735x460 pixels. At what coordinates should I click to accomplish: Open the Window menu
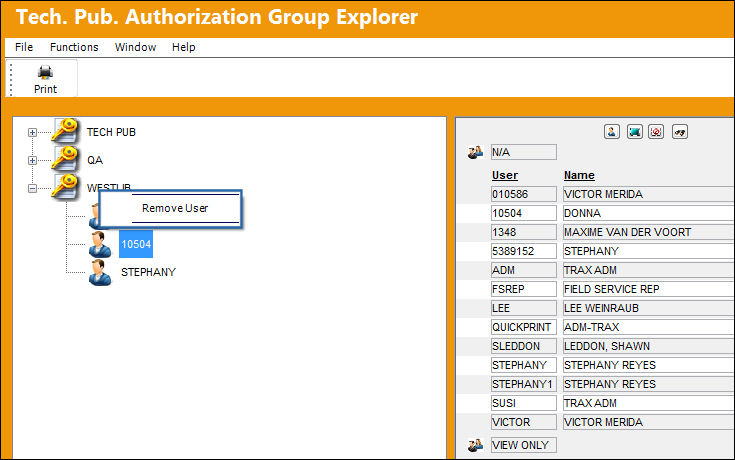(x=135, y=47)
